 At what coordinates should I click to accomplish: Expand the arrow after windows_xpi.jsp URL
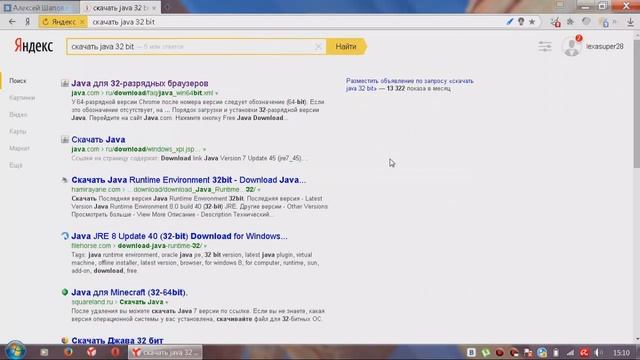(204, 149)
